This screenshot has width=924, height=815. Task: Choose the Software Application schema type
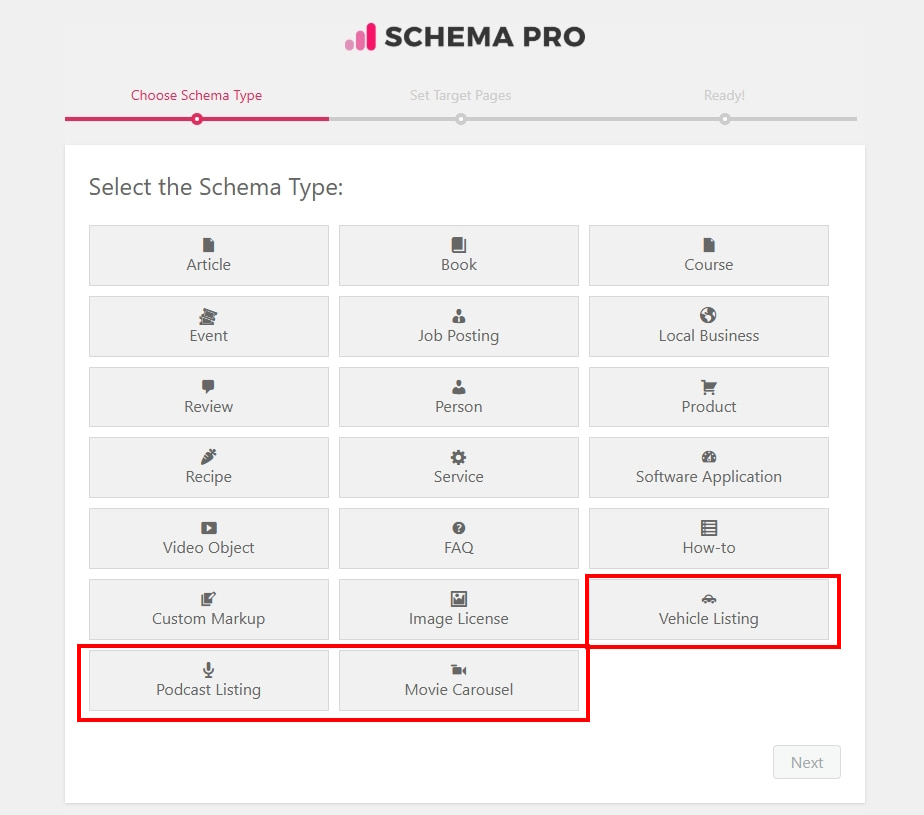709,468
